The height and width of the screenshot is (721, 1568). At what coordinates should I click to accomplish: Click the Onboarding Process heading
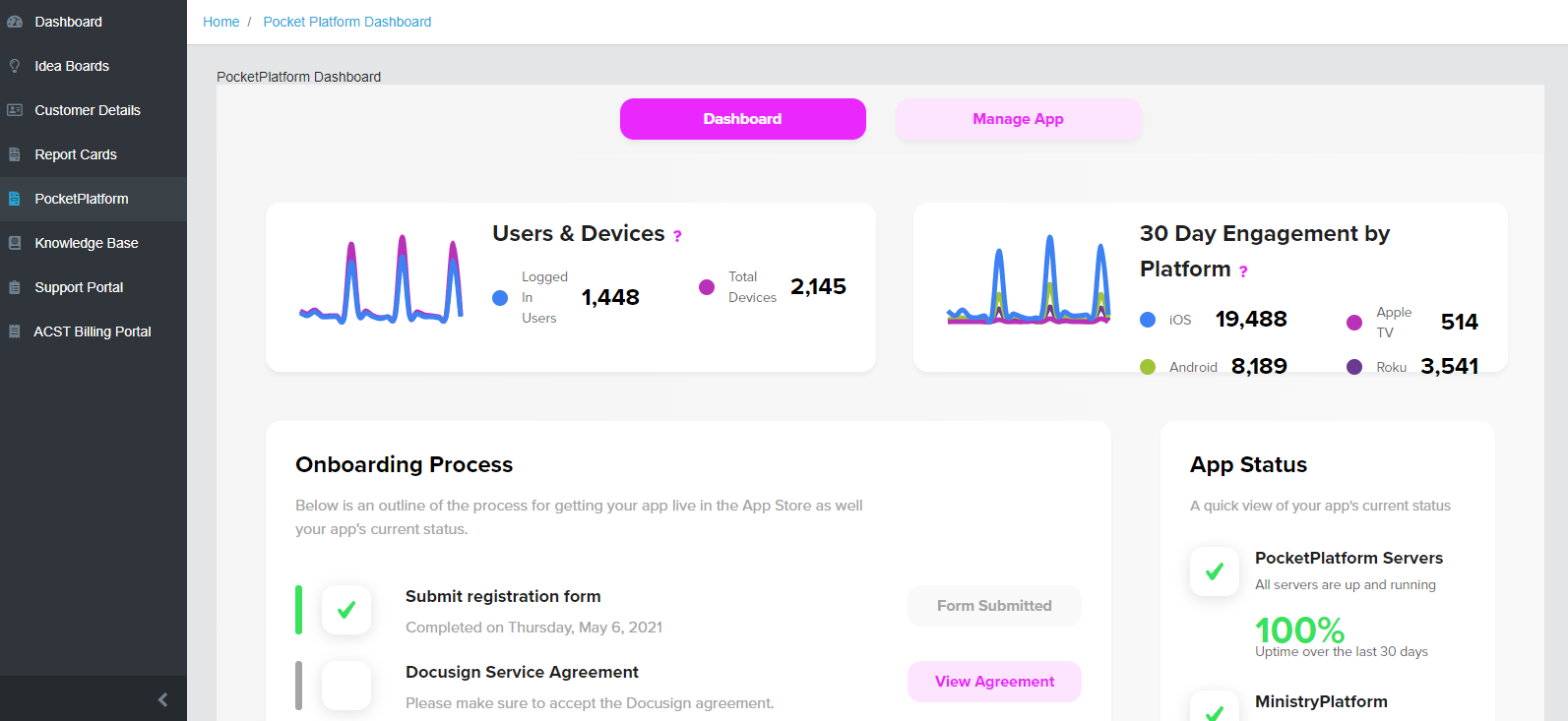[x=405, y=464]
